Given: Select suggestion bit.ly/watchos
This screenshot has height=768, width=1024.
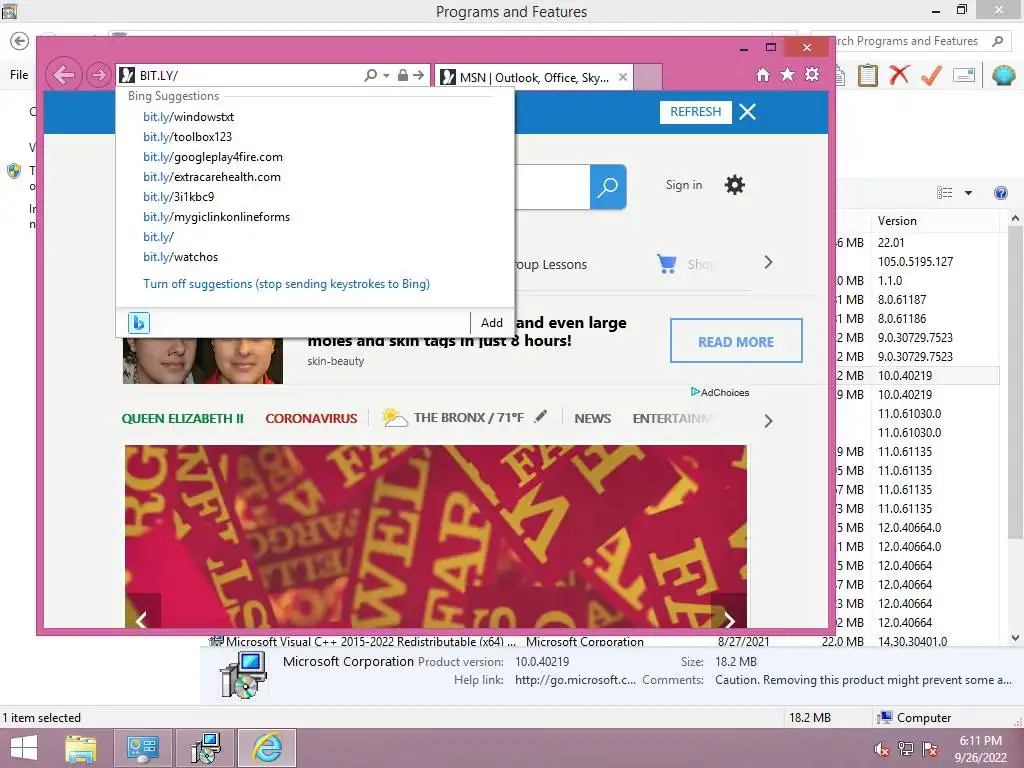Looking at the screenshot, I should 180,257.
